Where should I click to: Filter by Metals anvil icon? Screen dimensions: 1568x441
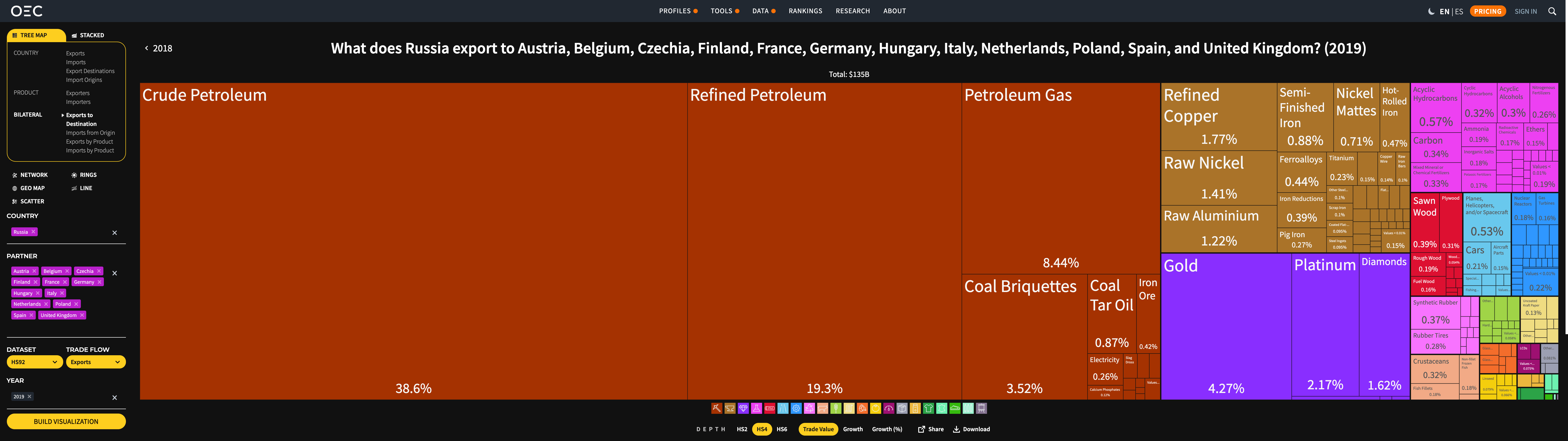click(x=730, y=409)
